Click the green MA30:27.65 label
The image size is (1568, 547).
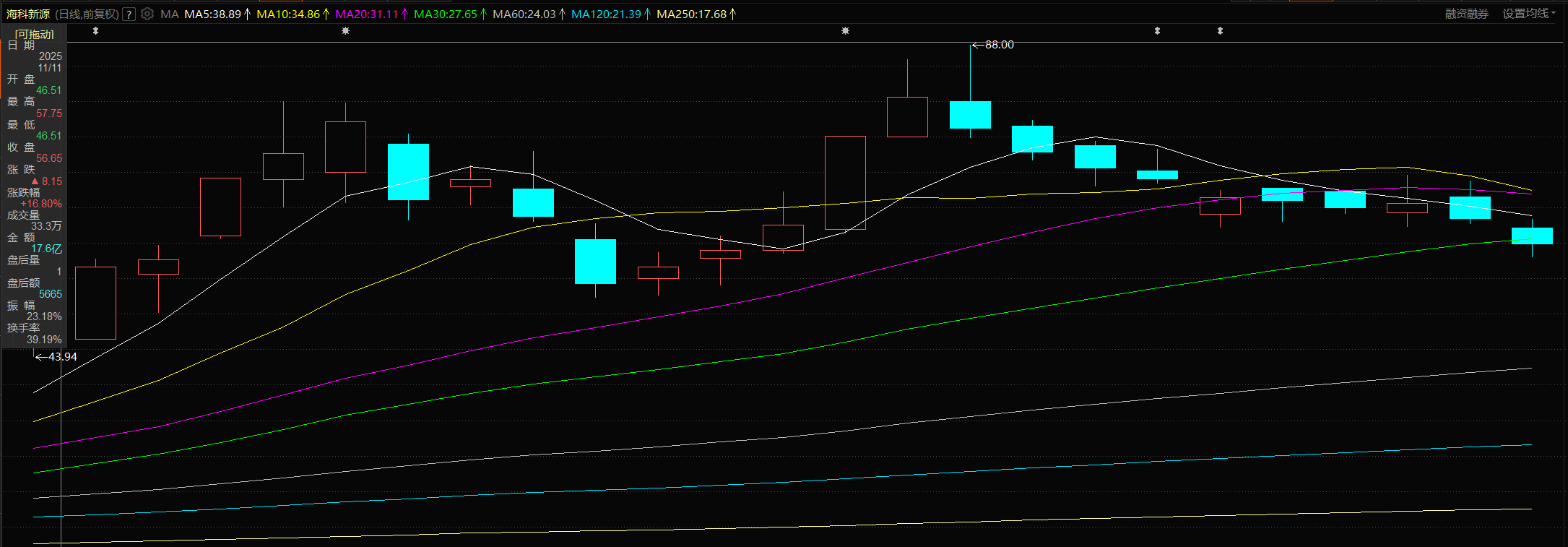[x=445, y=14]
